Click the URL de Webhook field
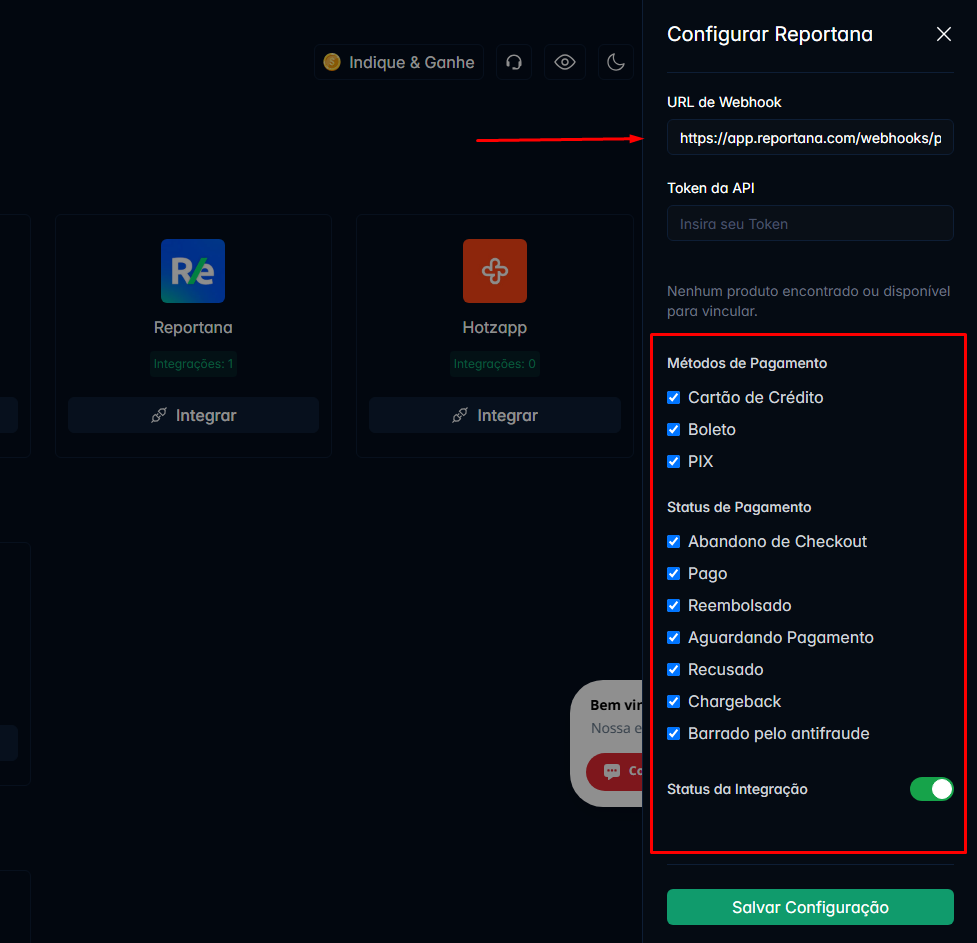Screen dimensions: 977x943 (810, 138)
